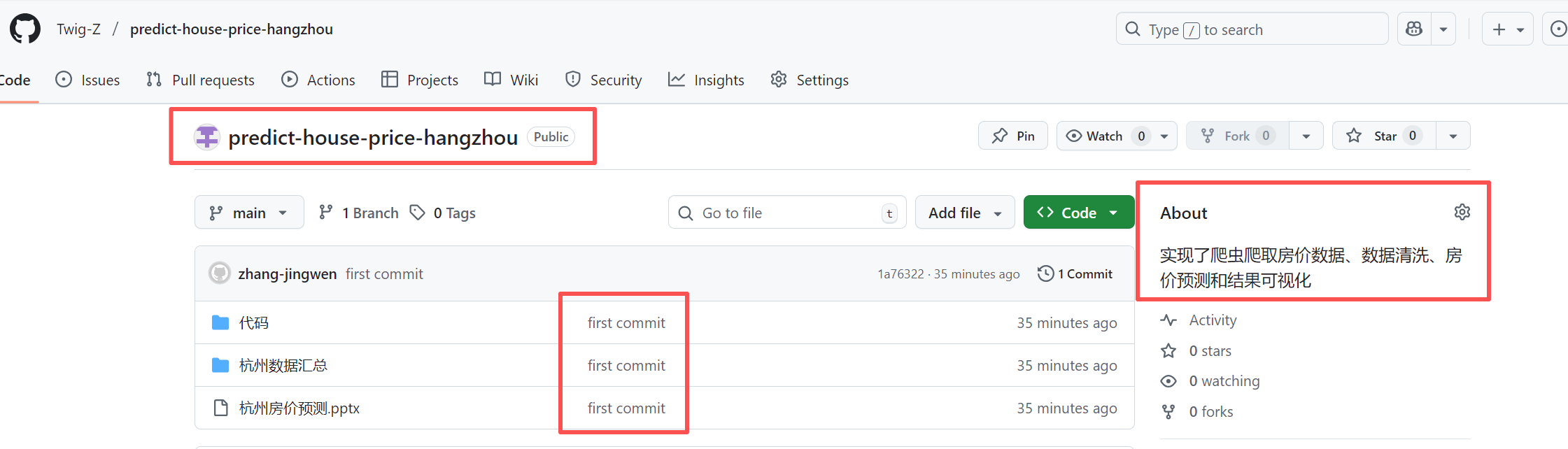The image size is (1568, 449).
Task: Expand the Copilot dropdown arrow
Action: click(1443, 29)
